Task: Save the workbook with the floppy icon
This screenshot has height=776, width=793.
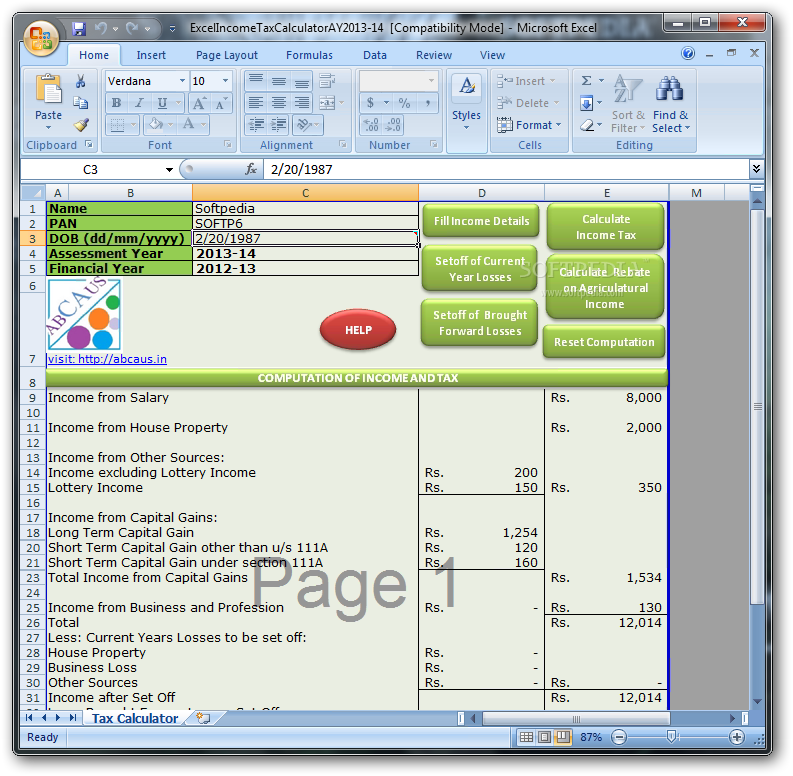Action: click(78, 28)
